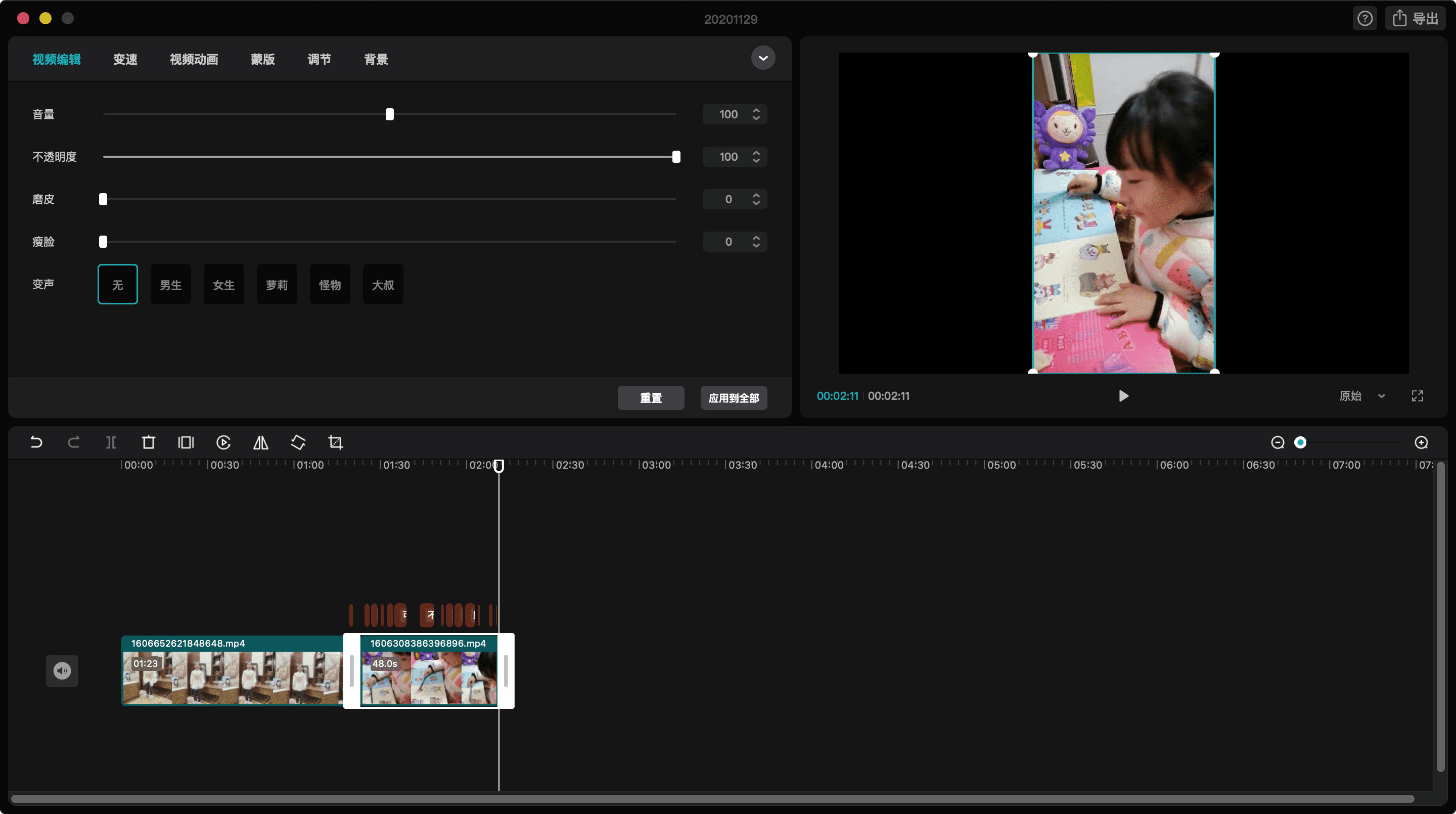Click the 不透明度 opacity slider handle

coord(676,157)
